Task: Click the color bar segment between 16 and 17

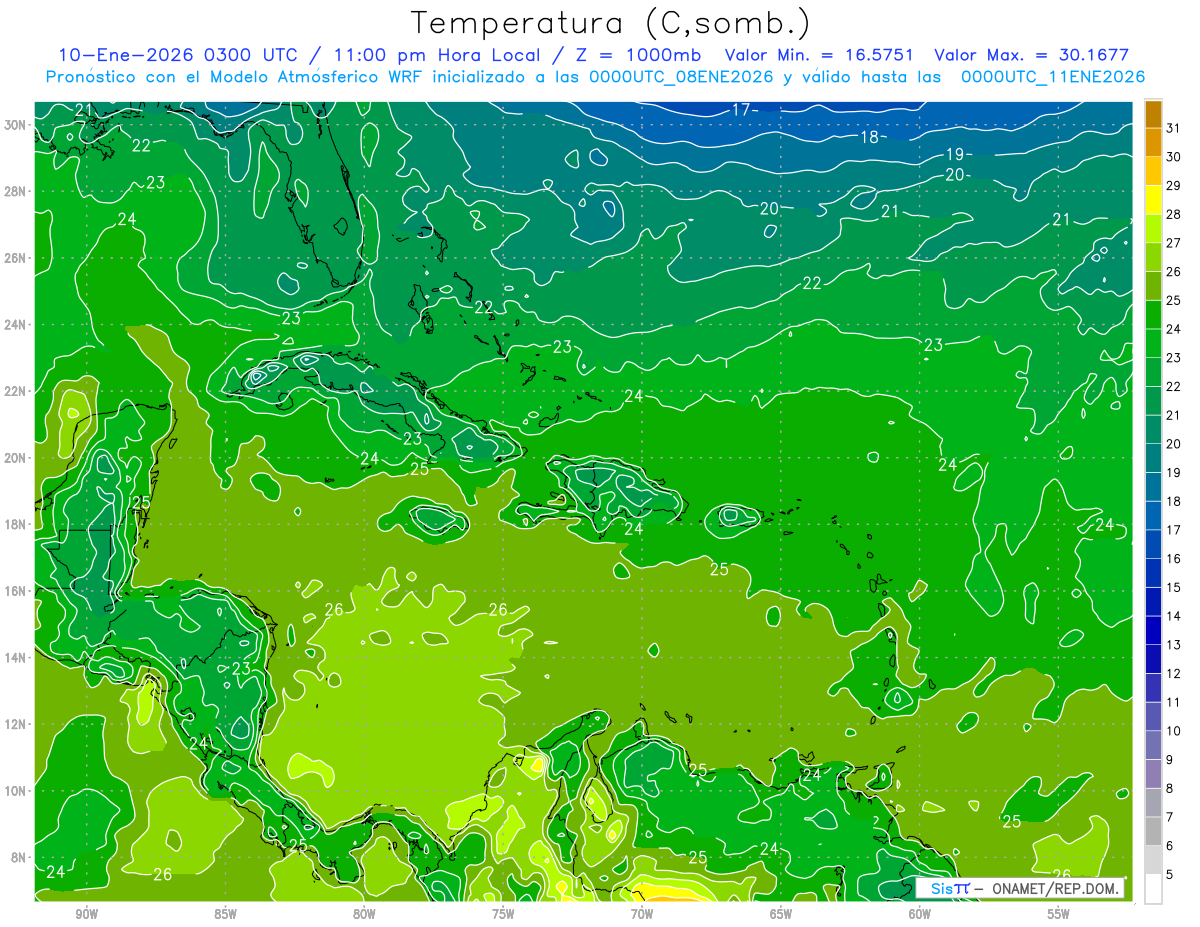Action: click(x=1153, y=544)
